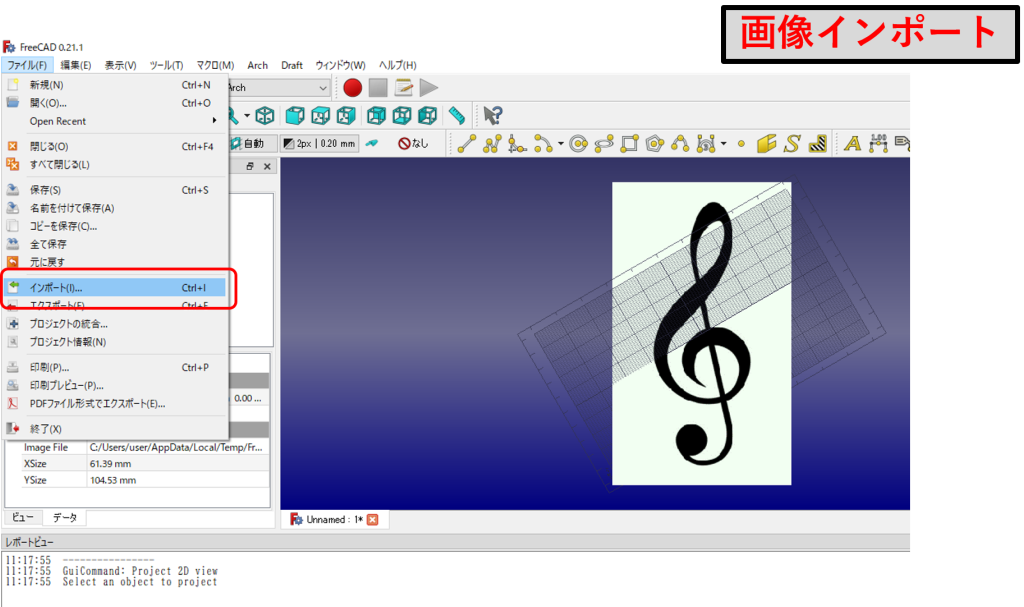Open the Macro menu in menu bar

click(215, 65)
